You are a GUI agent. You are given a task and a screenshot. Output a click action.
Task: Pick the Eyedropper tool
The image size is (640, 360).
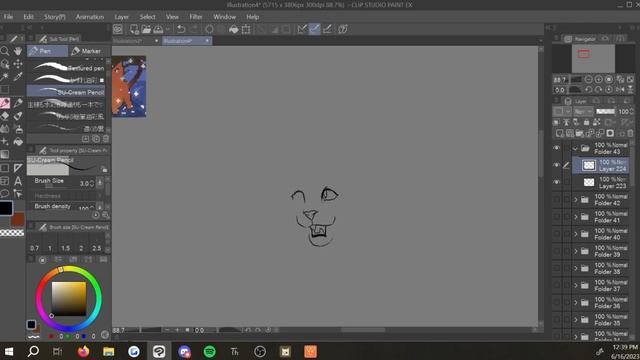coord(18,77)
